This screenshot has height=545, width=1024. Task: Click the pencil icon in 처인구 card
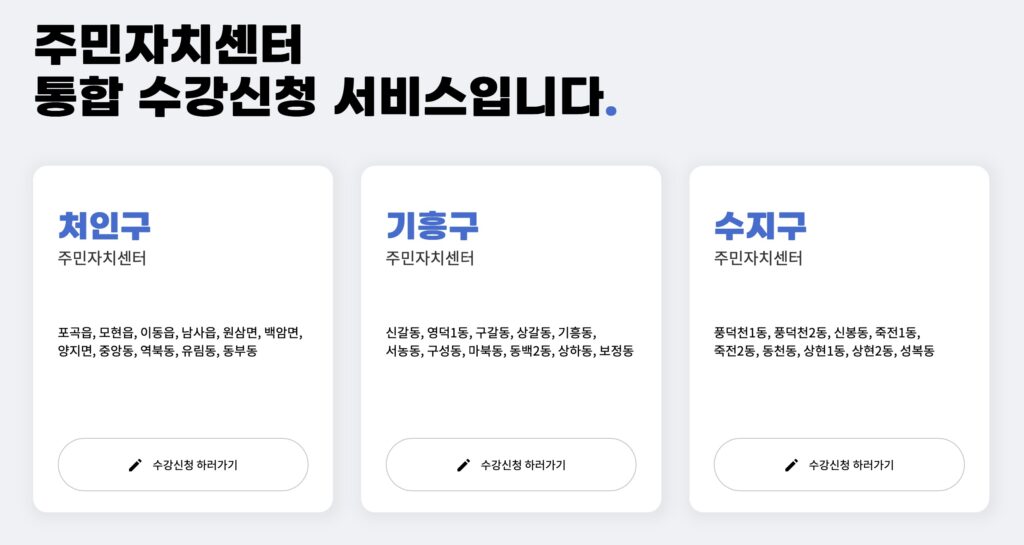click(x=135, y=465)
